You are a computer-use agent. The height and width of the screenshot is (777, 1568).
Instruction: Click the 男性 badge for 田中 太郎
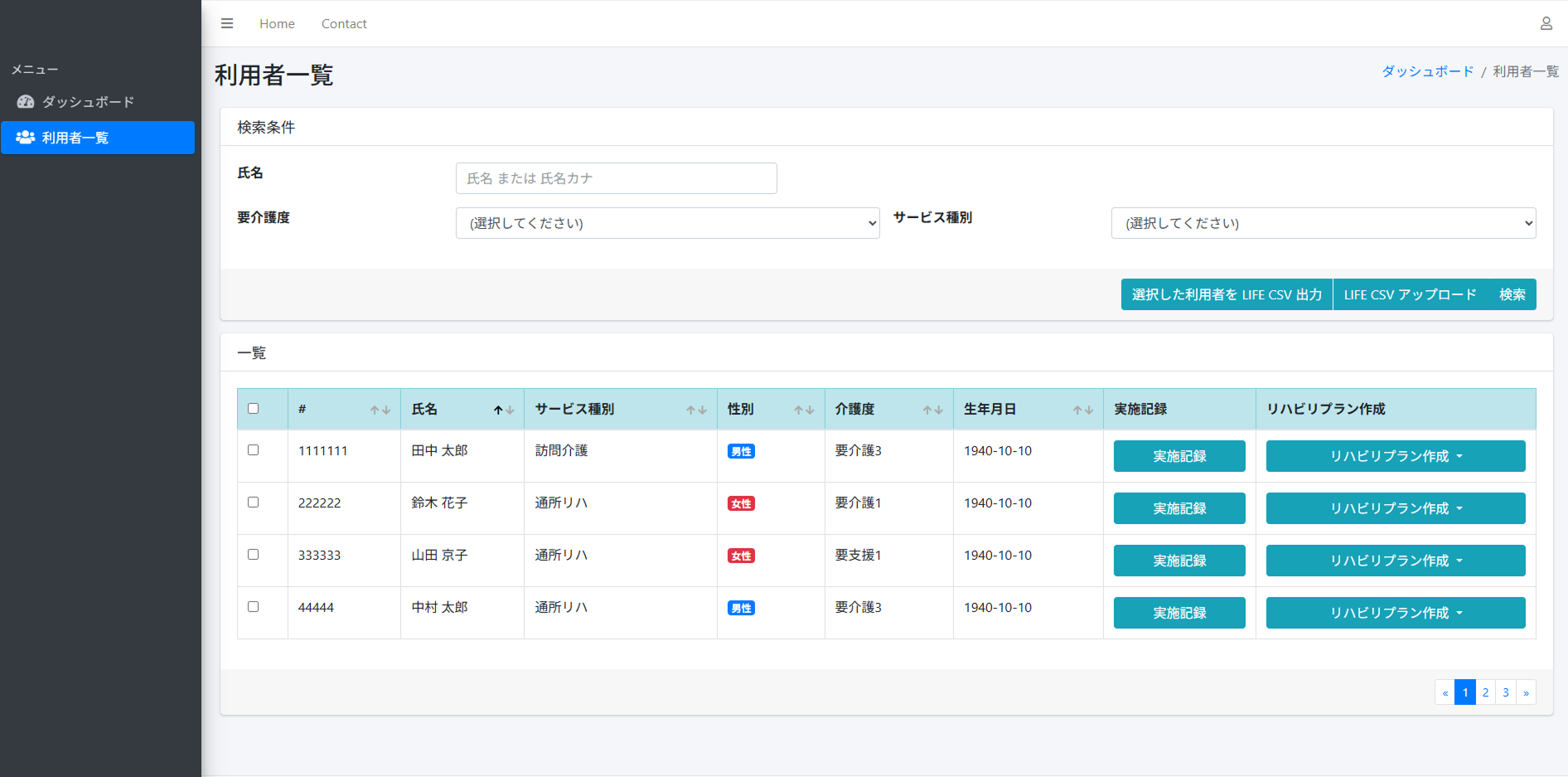(741, 451)
